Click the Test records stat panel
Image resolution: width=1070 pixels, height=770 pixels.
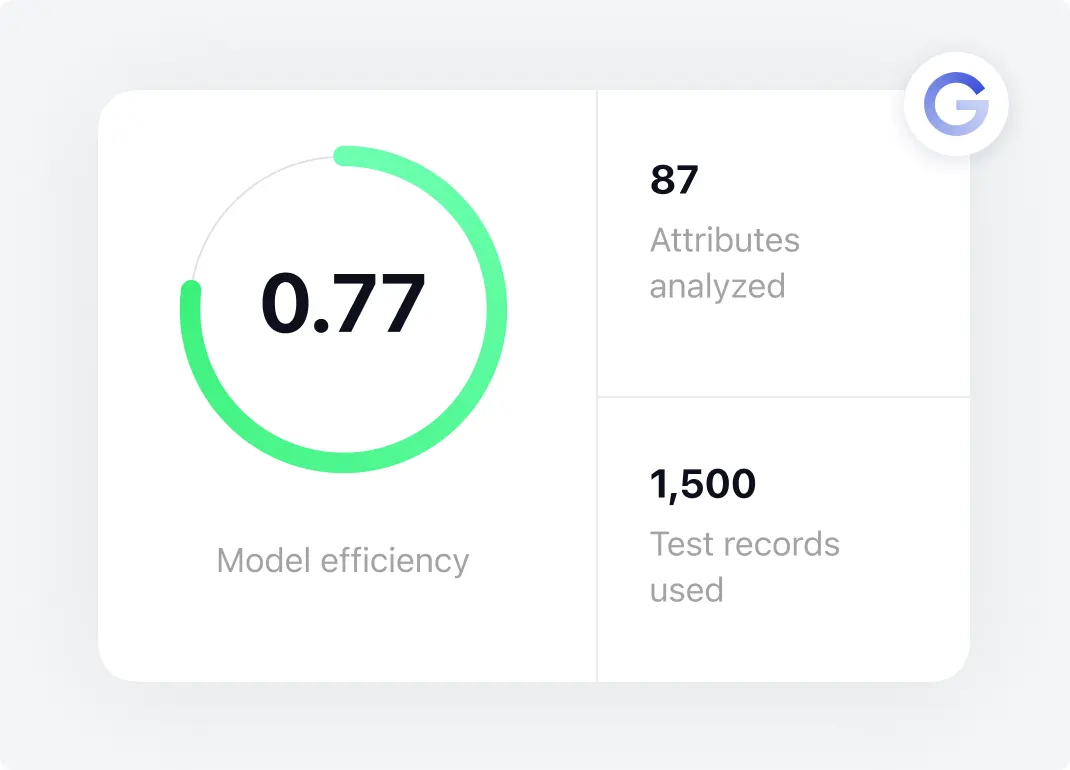(784, 539)
